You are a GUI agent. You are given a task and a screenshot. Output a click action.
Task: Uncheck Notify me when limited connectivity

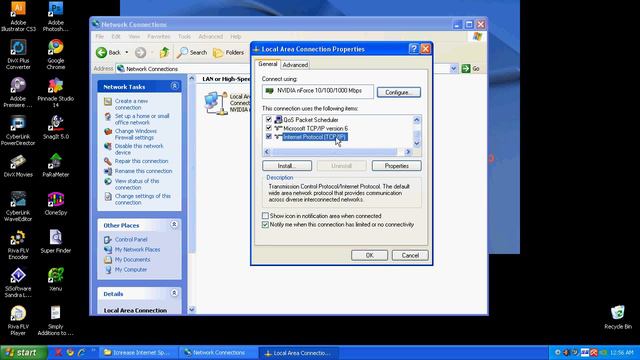point(265,224)
